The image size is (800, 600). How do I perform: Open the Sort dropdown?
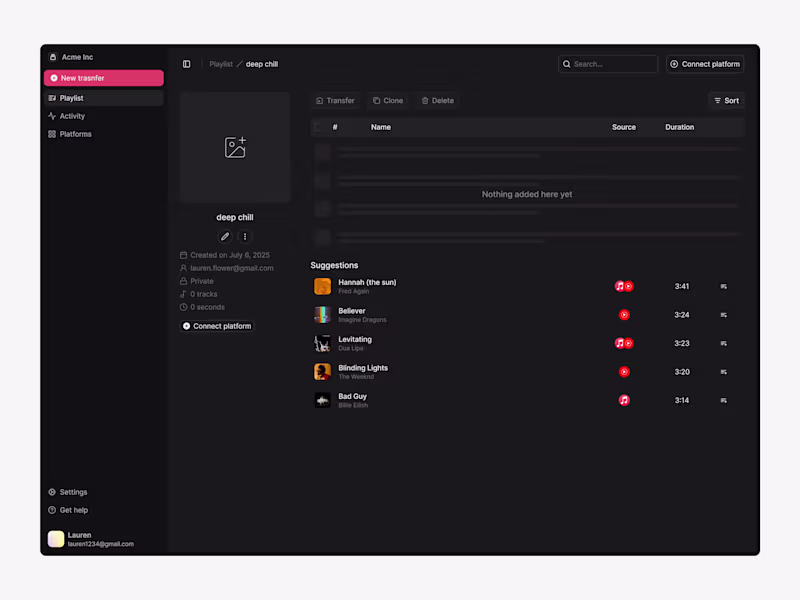[x=727, y=100]
